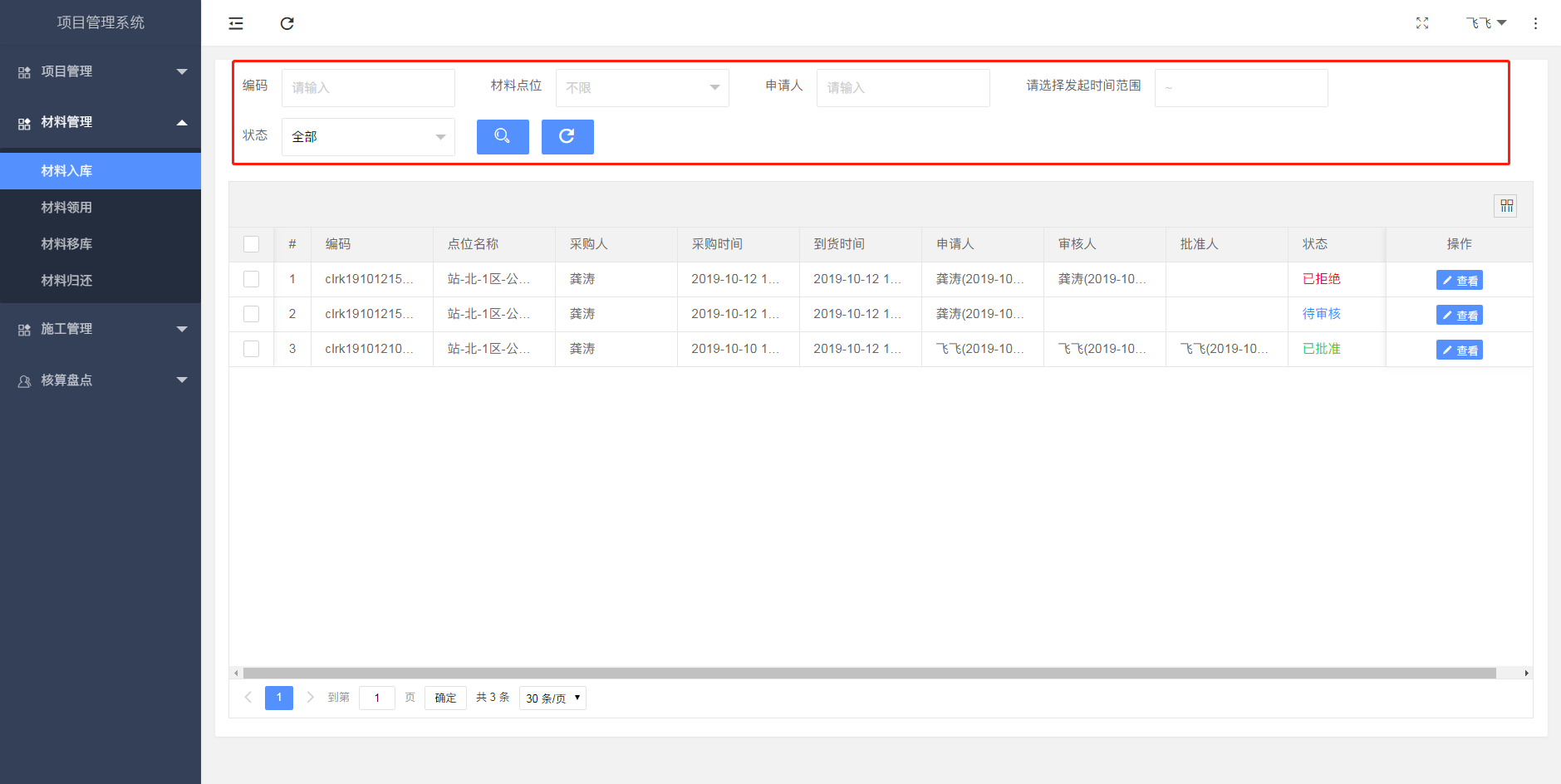This screenshot has width=1561, height=784.
Task: Toggle fullscreen mode icon
Action: coord(1422,23)
